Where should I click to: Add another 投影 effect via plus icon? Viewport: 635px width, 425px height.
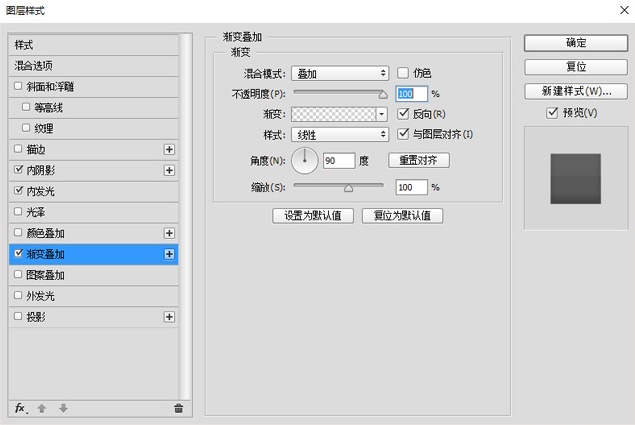click(x=169, y=317)
